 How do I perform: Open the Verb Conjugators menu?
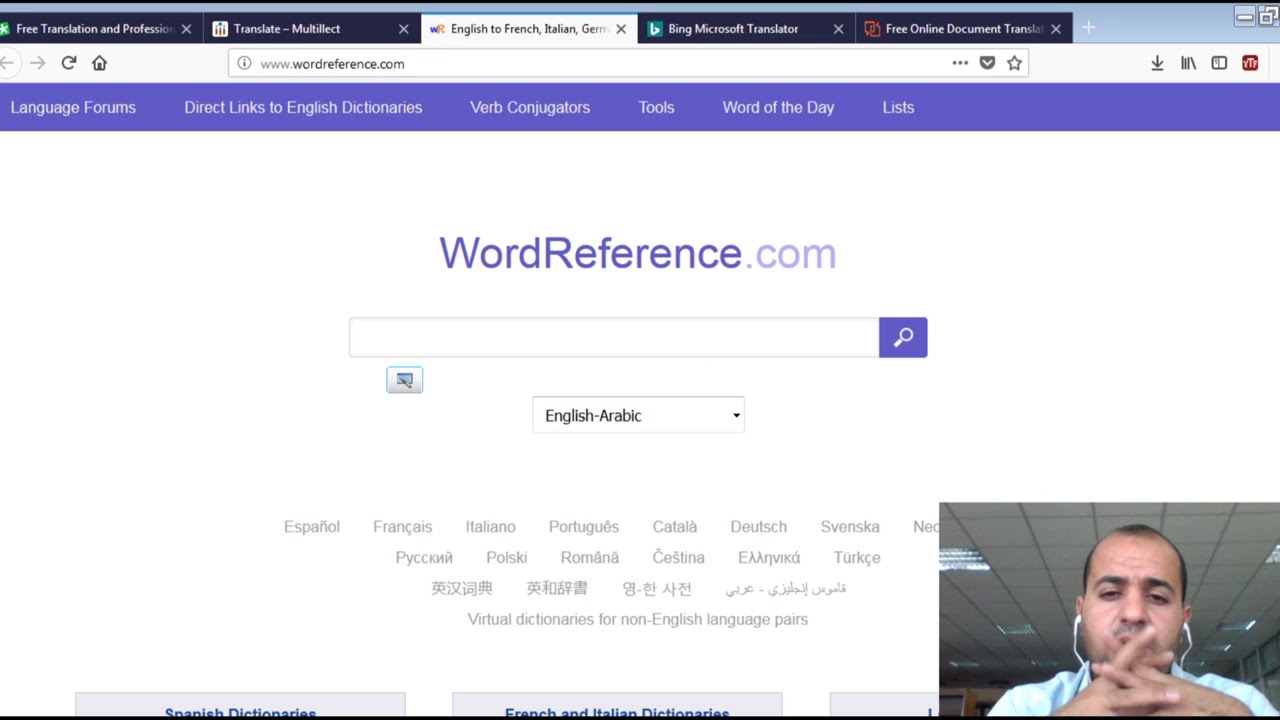tap(530, 107)
